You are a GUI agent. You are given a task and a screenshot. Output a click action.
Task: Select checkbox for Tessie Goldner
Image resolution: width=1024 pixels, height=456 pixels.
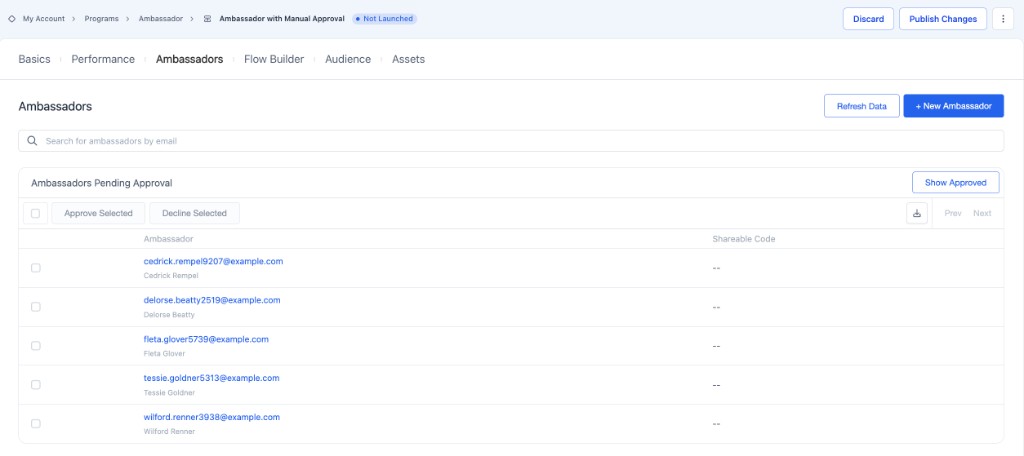[x=35, y=385]
